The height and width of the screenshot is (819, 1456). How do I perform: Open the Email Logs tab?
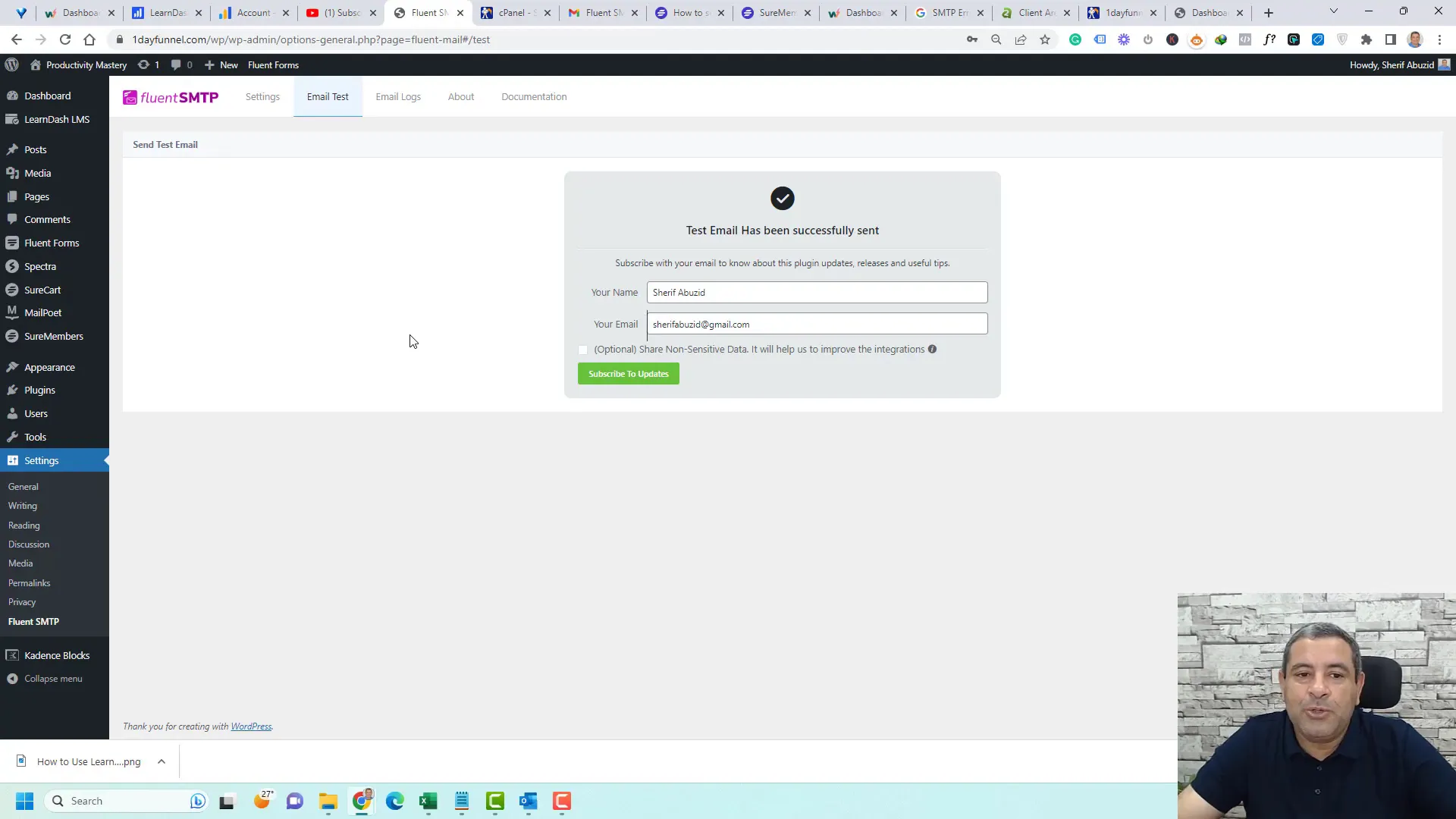coord(398,96)
